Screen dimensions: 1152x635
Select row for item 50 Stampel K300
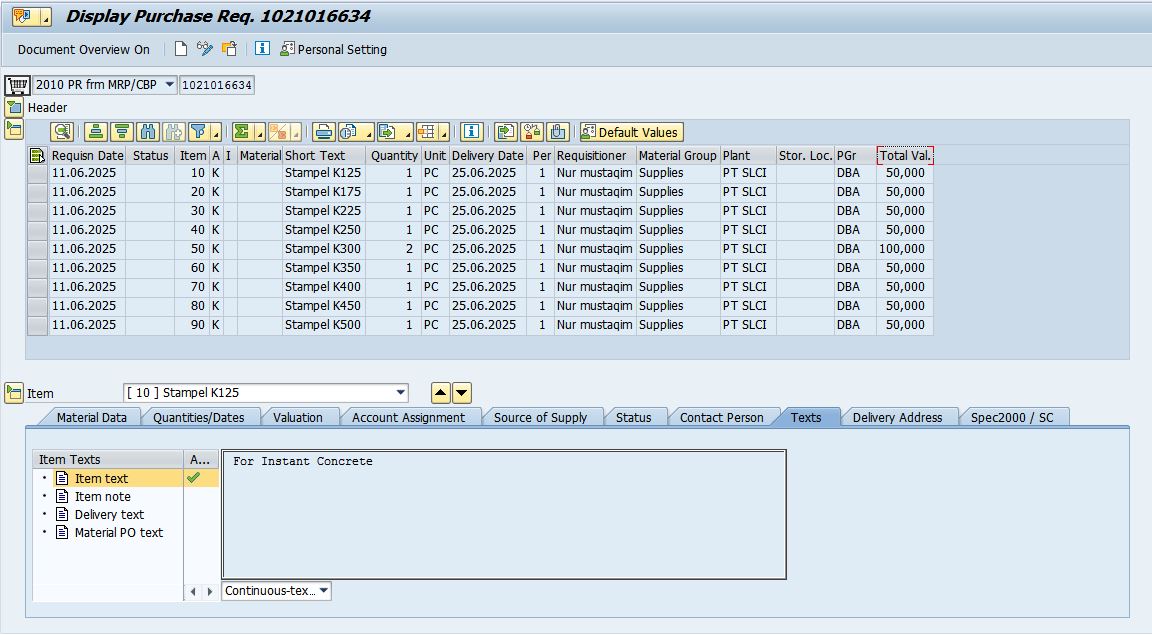point(37,250)
